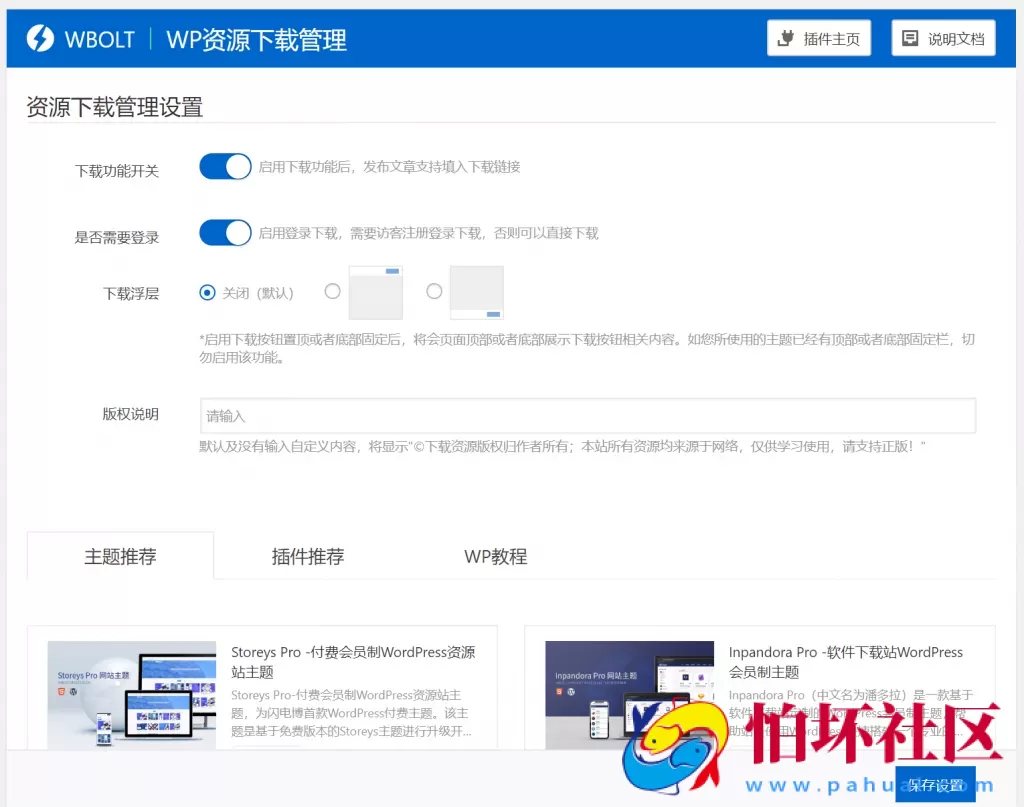Viewport: 1024px width, 807px height.
Task: Click the top-fixed overlay preview image
Action: pyautogui.click(x=377, y=291)
